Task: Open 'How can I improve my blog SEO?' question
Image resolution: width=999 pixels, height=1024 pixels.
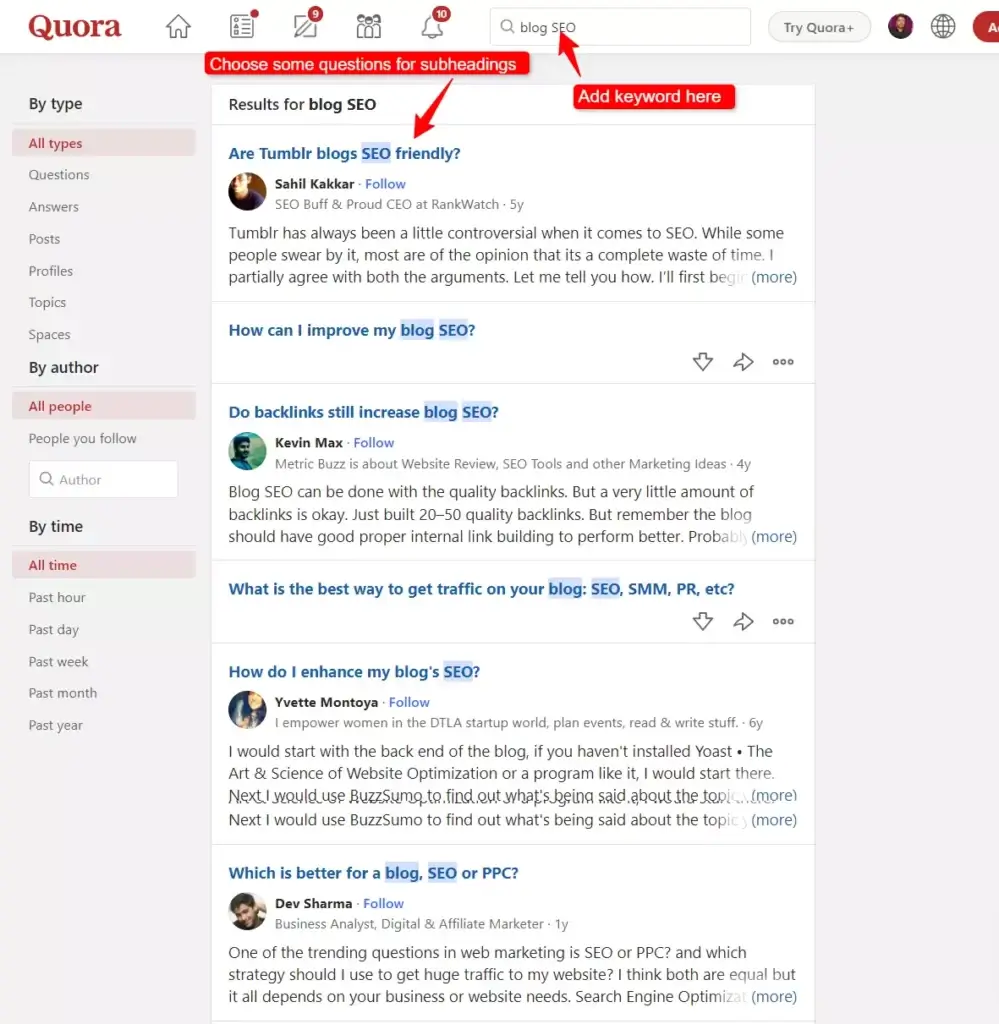Action: click(352, 330)
